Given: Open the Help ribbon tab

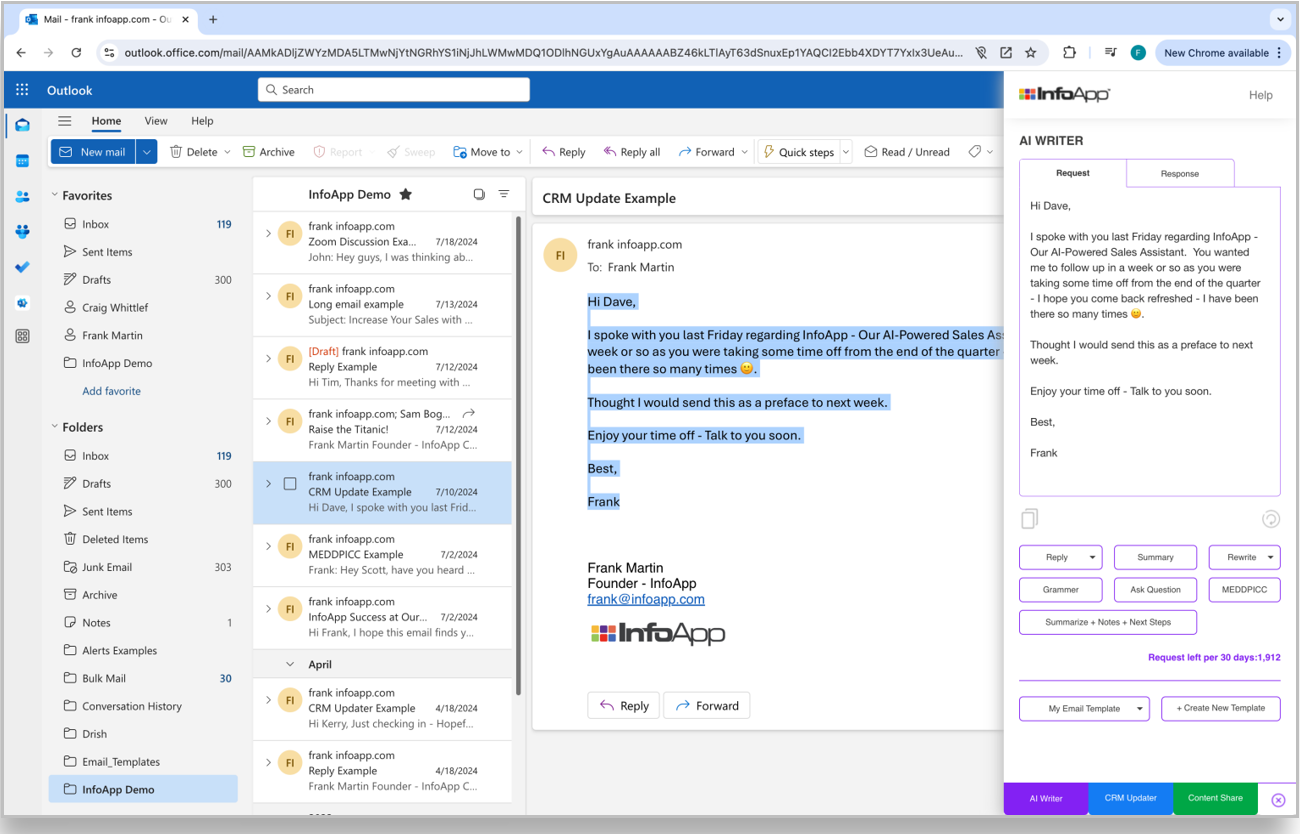Looking at the screenshot, I should (x=202, y=121).
